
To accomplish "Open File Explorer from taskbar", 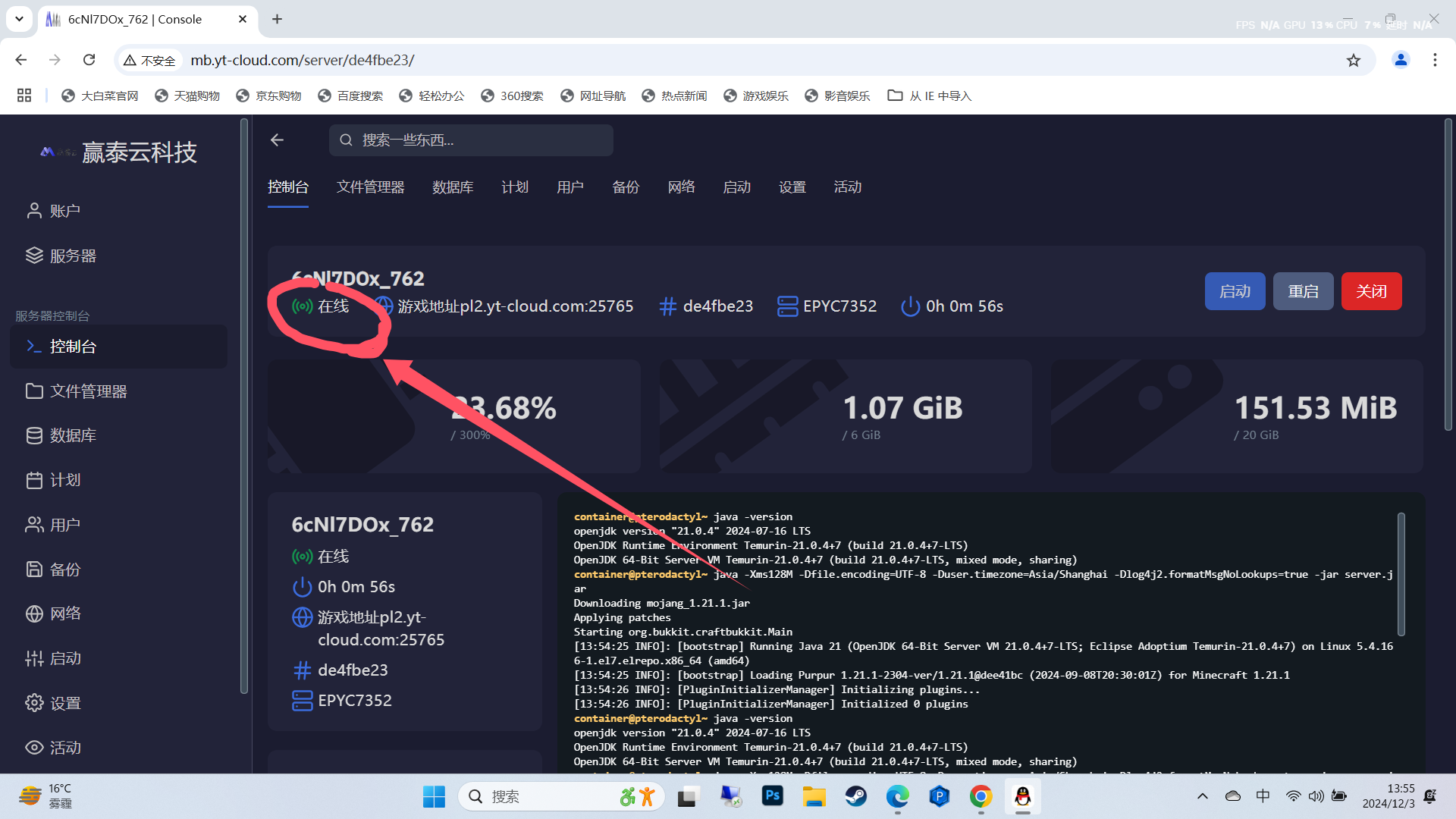I will [814, 796].
